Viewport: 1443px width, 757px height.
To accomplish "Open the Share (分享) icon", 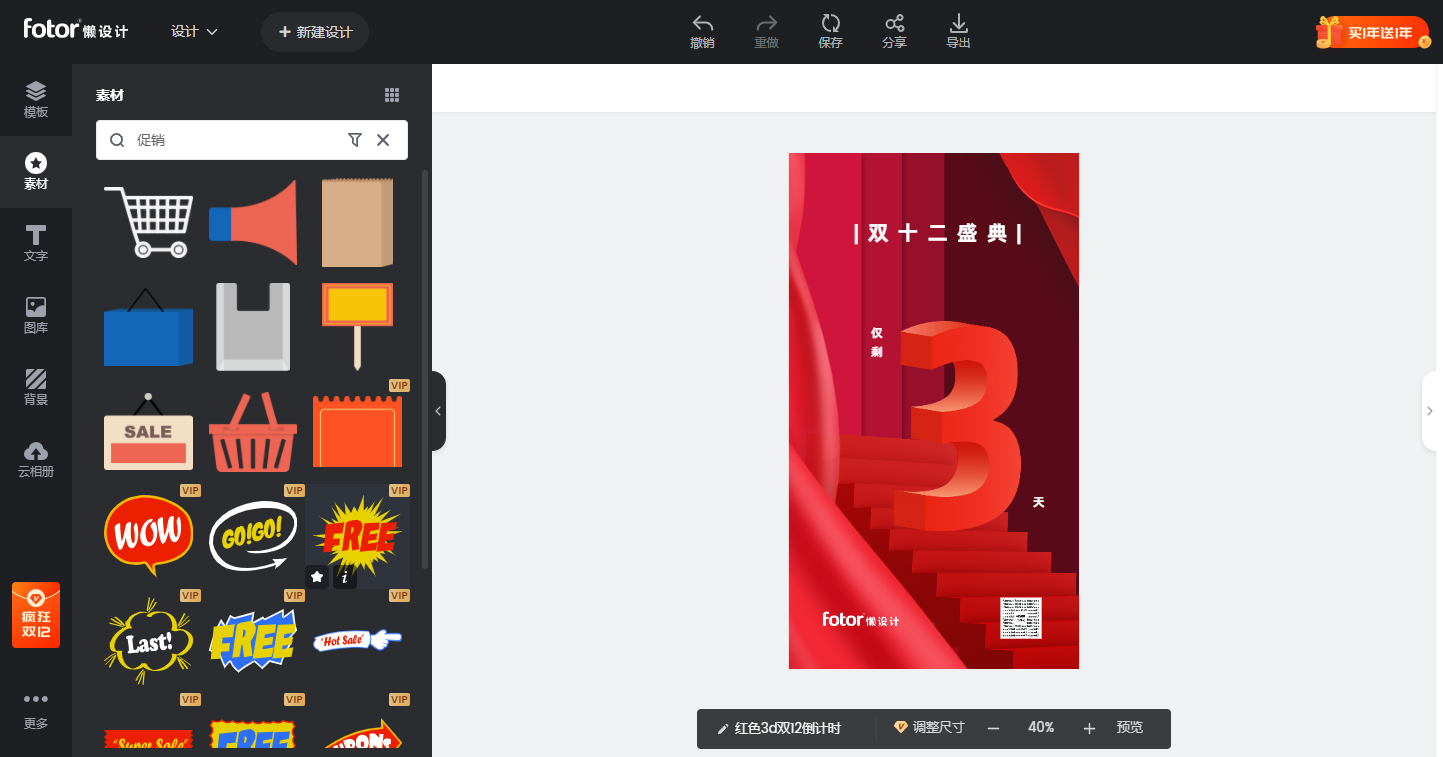I will pos(894,24).
